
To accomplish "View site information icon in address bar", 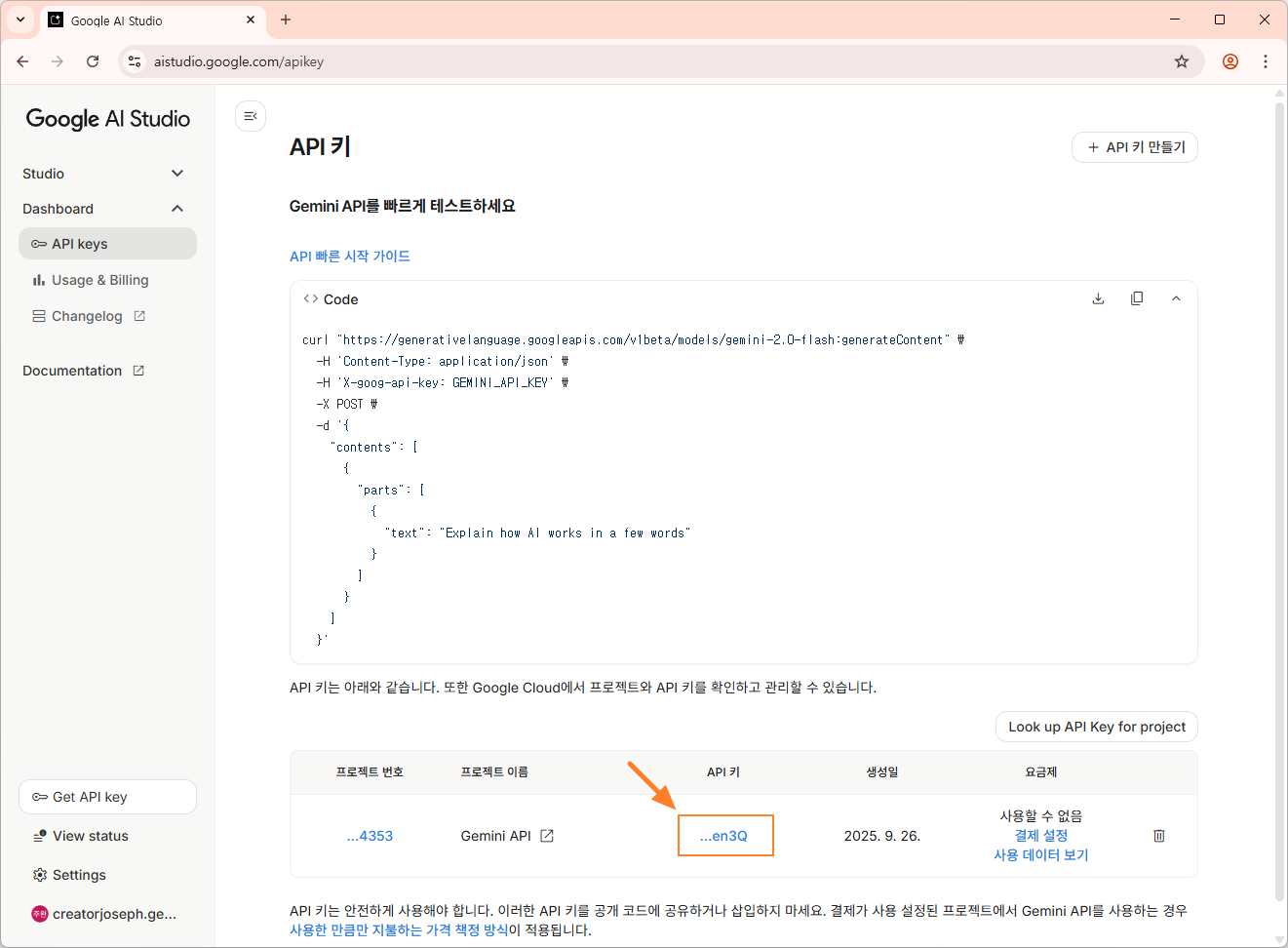I will click(135, 61).
